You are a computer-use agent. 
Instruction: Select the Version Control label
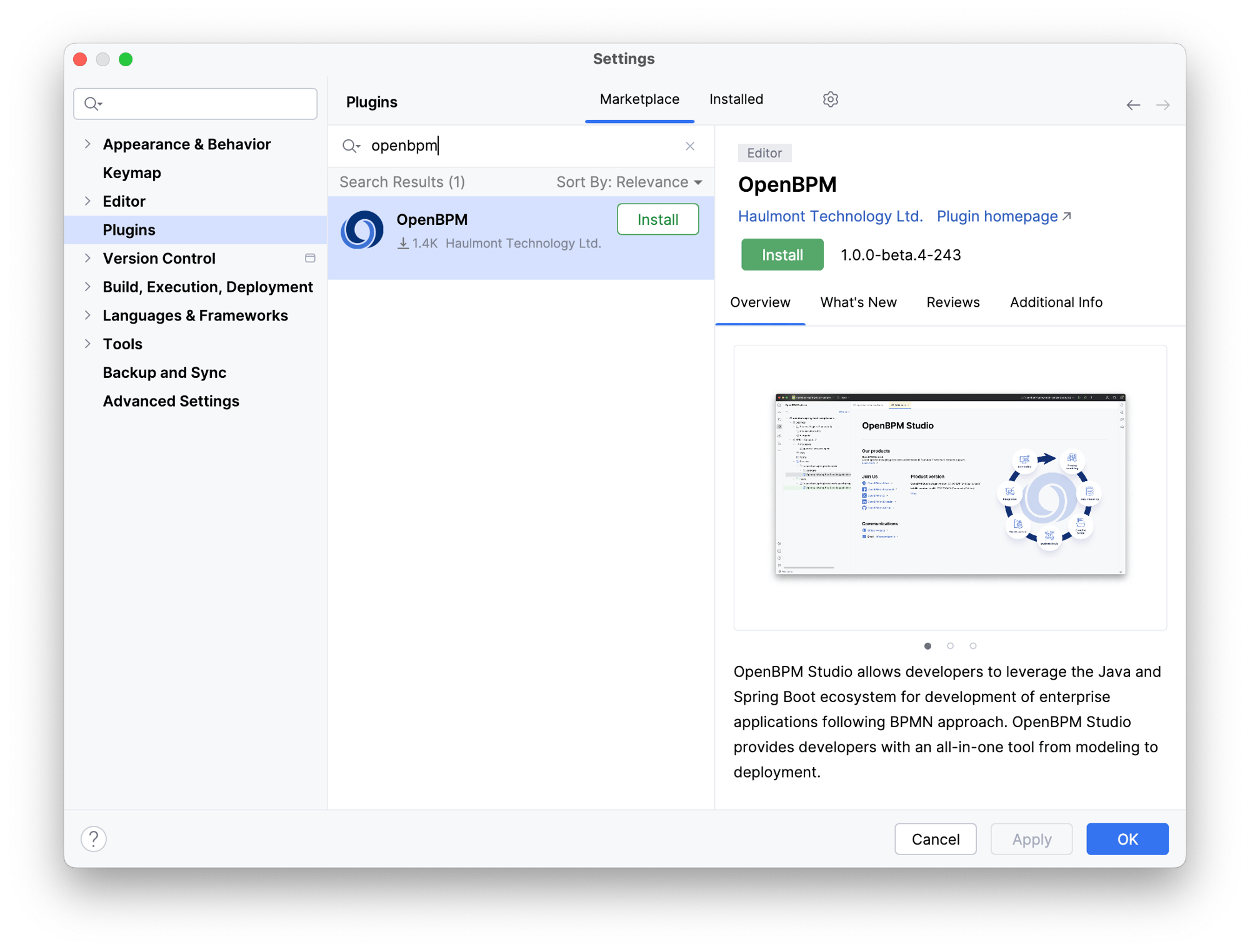pyautogui.click(x=159, y=258)
